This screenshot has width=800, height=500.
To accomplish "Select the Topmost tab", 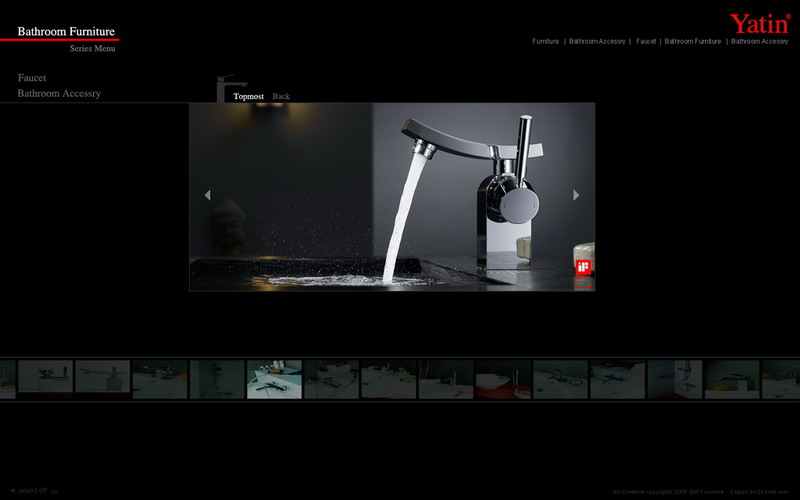I will (249, 96).
